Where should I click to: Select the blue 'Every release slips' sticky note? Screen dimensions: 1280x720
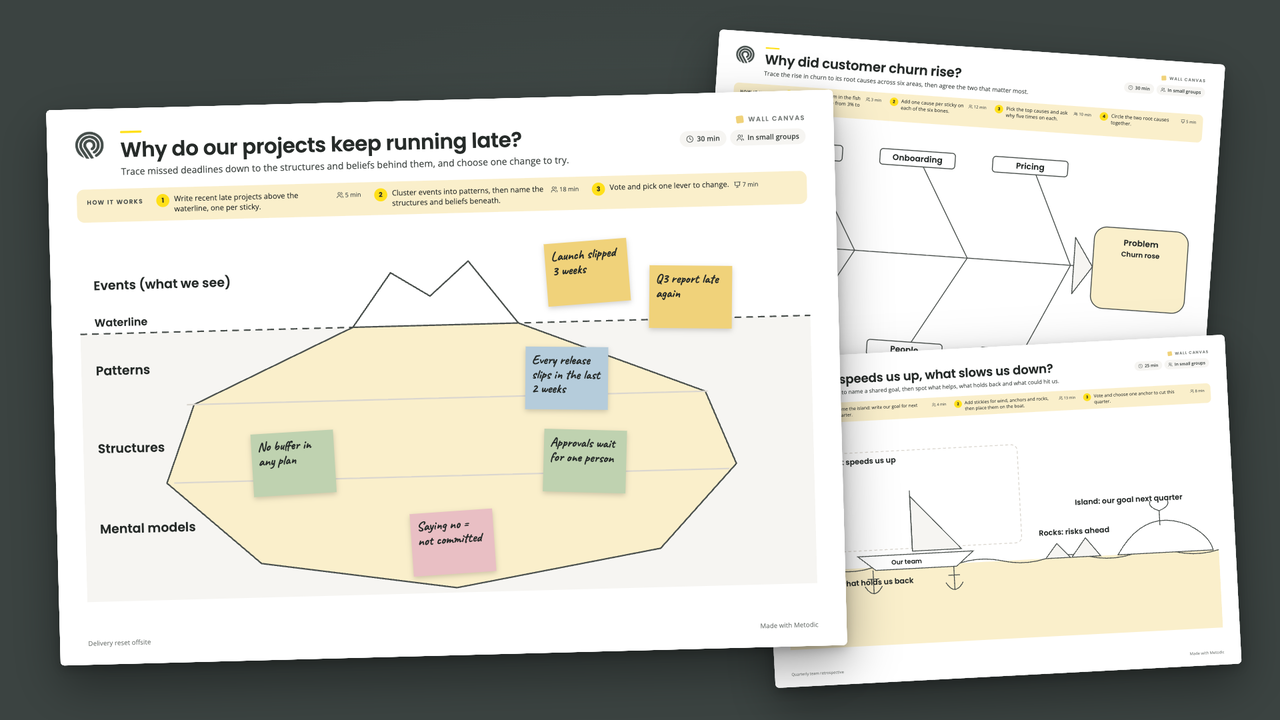coord(567,378)
